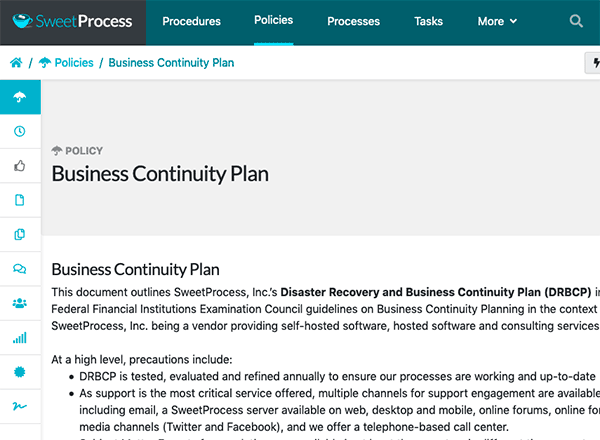Image resolution: width=600 pixels, height=440 pixels.
Task: Click the SweetProcess logo
Action: tap(72, 21)
